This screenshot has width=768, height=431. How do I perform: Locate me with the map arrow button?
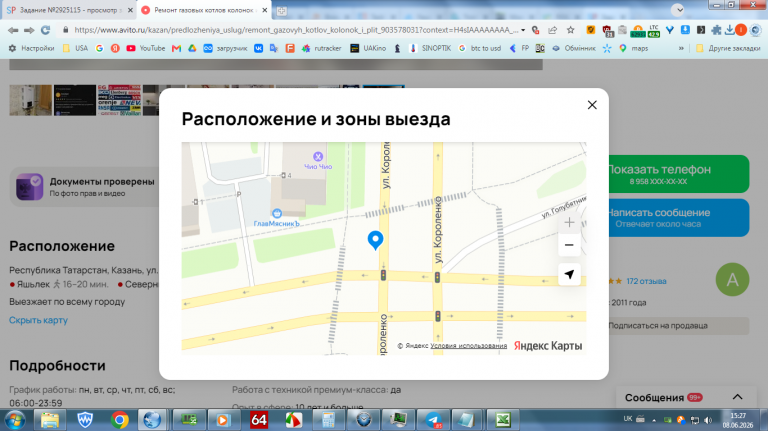569,274
